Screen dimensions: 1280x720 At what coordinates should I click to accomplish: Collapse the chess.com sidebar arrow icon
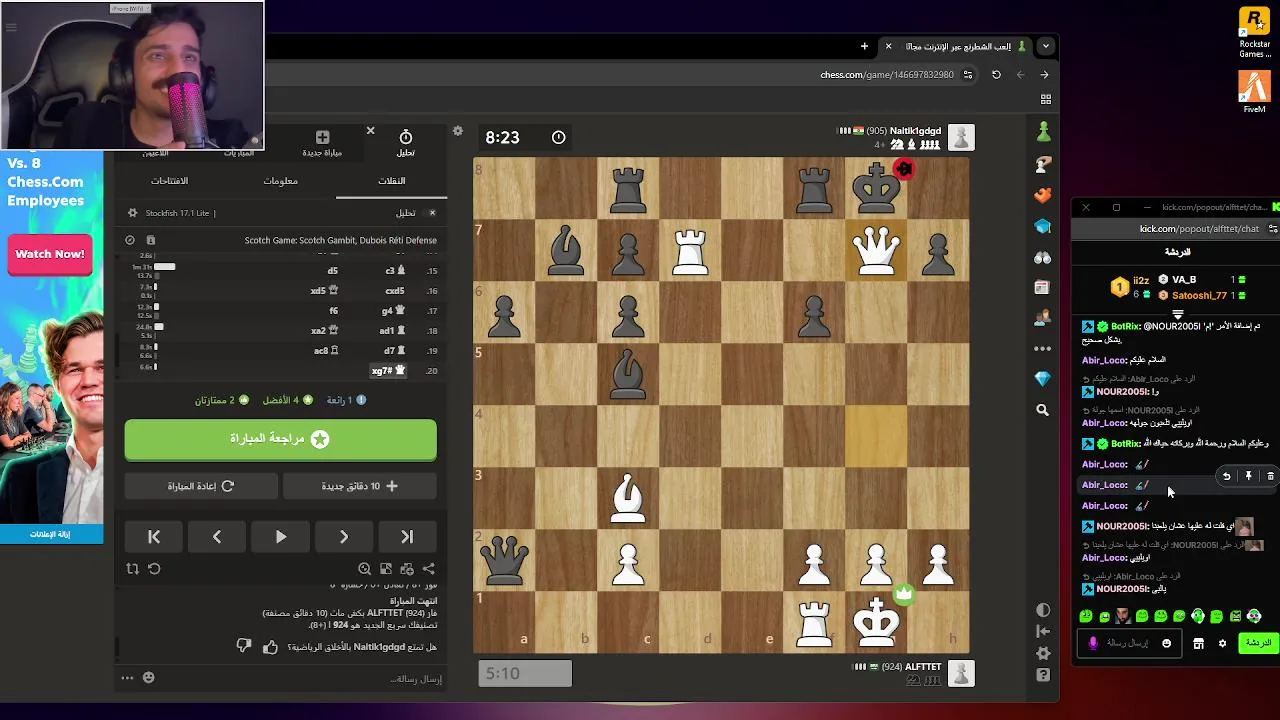1043,631
